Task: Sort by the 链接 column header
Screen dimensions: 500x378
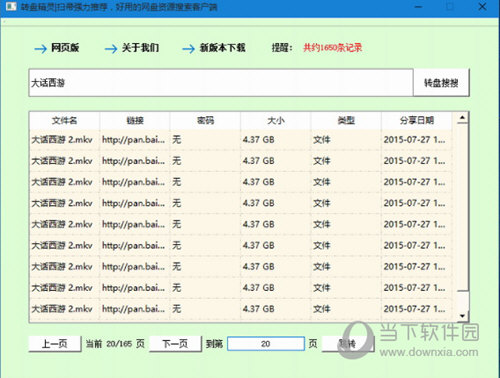Action: (135, 120)
